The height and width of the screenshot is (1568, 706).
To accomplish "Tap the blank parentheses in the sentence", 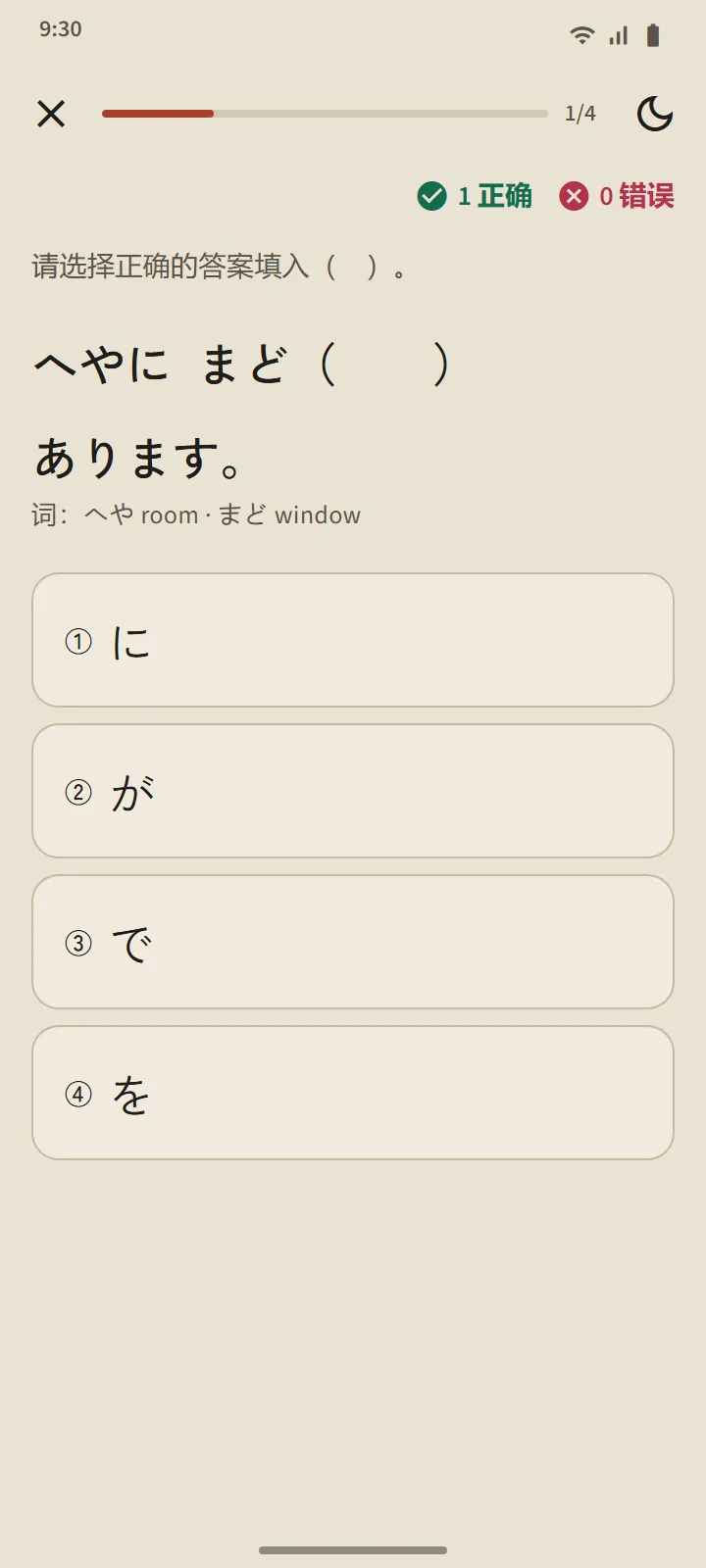I will [384, 364].
